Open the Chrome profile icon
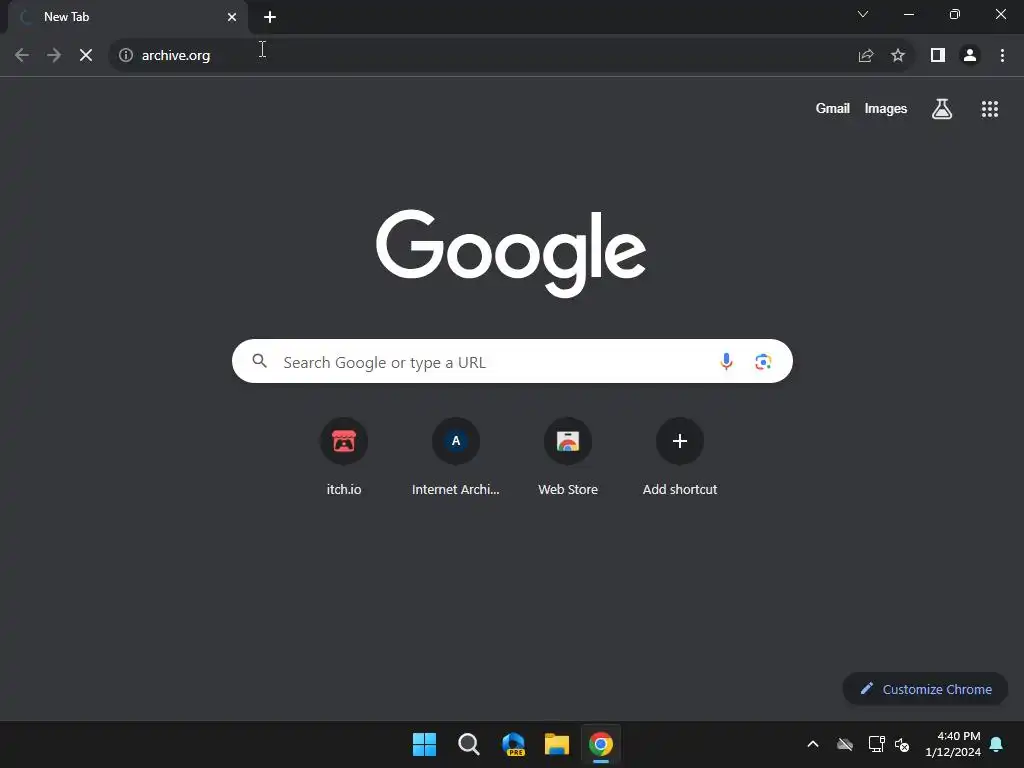This screenshot has height=768, width=1024. 970,56
